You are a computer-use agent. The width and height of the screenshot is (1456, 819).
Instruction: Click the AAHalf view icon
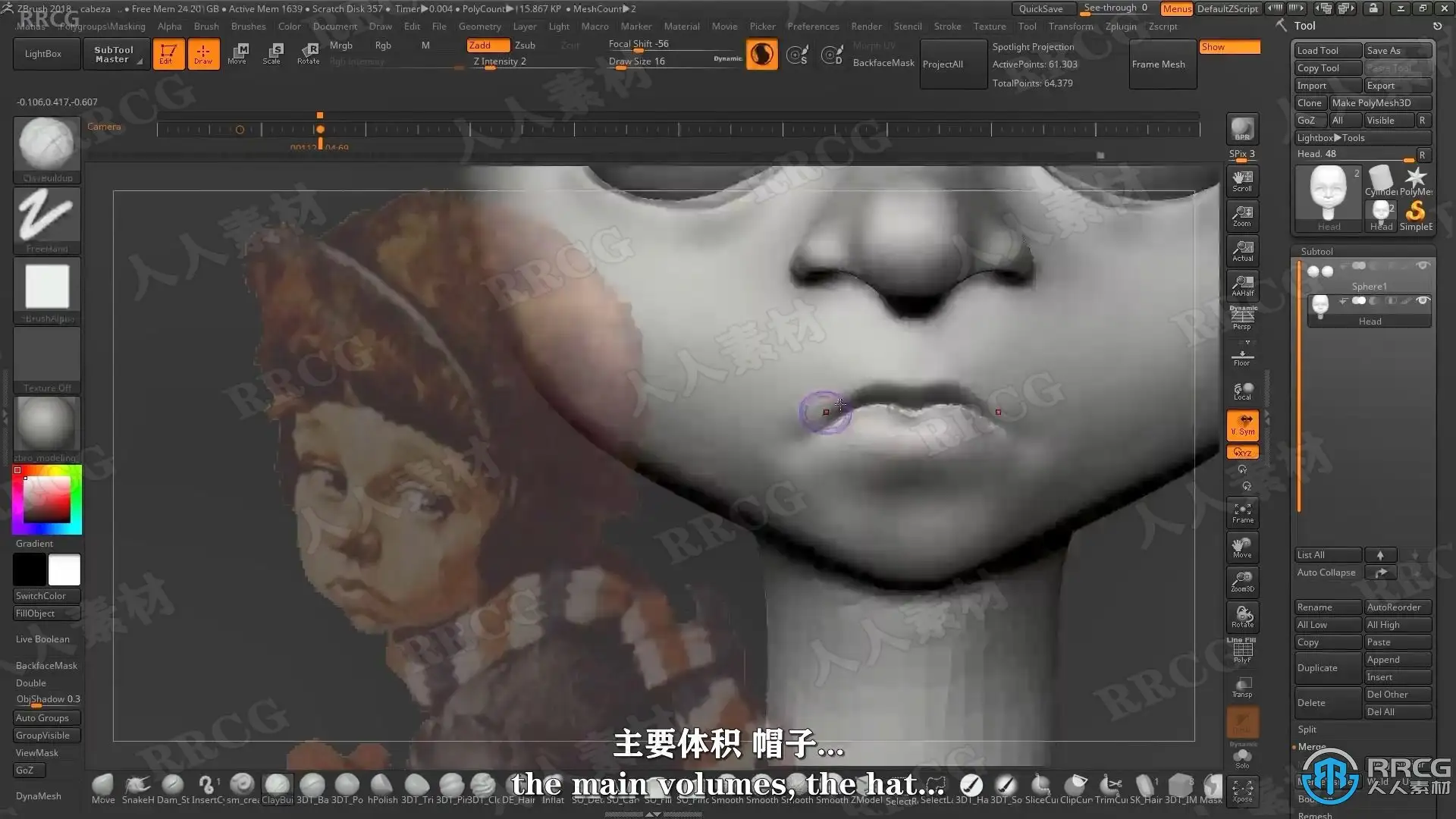1242,285
